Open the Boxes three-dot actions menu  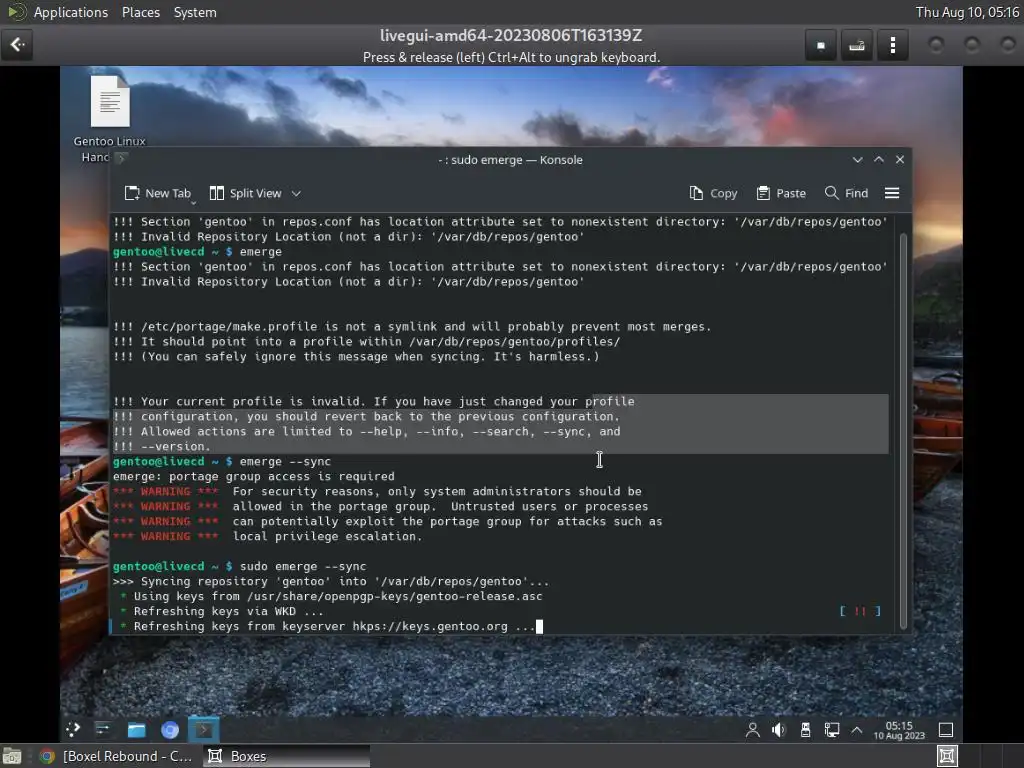point(892,45)
